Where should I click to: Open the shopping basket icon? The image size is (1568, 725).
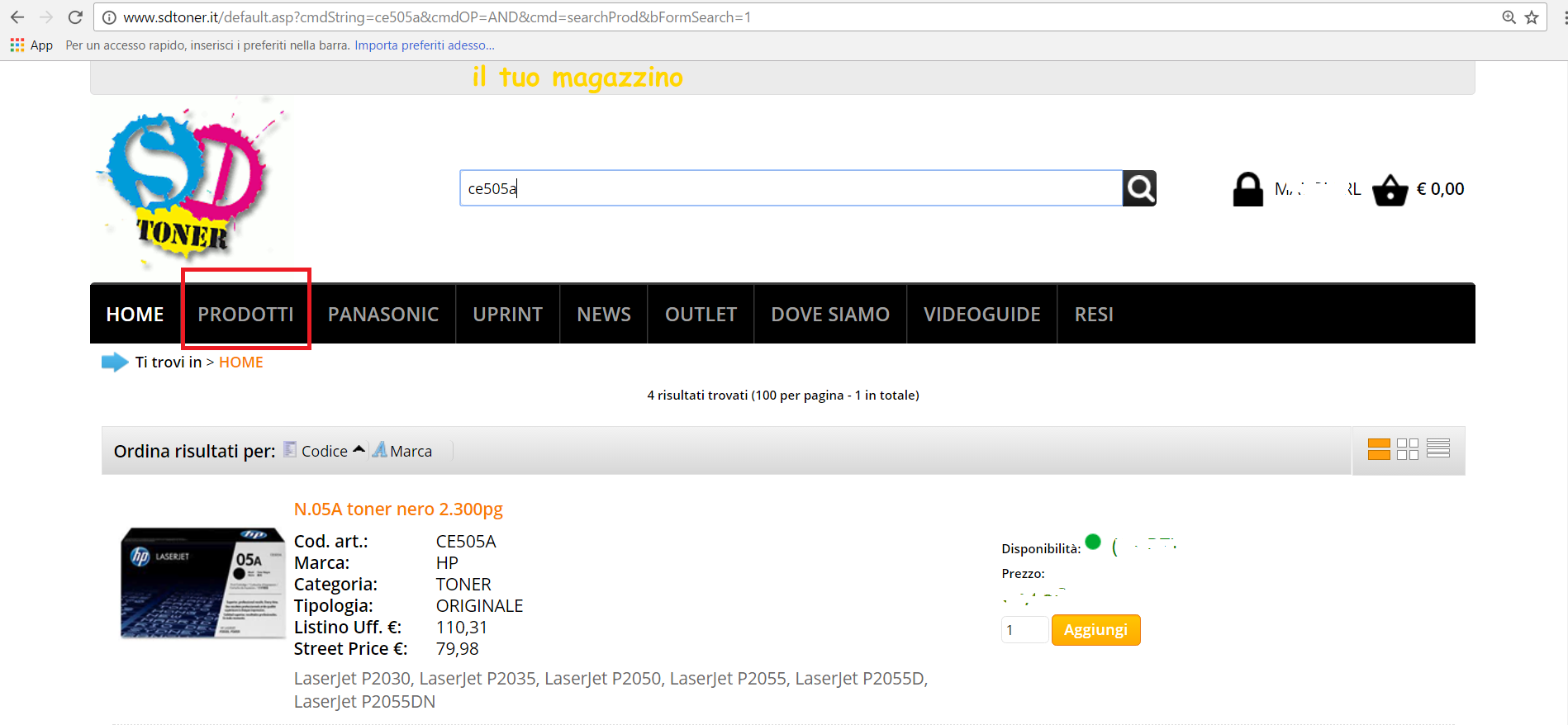(1390, 190)
